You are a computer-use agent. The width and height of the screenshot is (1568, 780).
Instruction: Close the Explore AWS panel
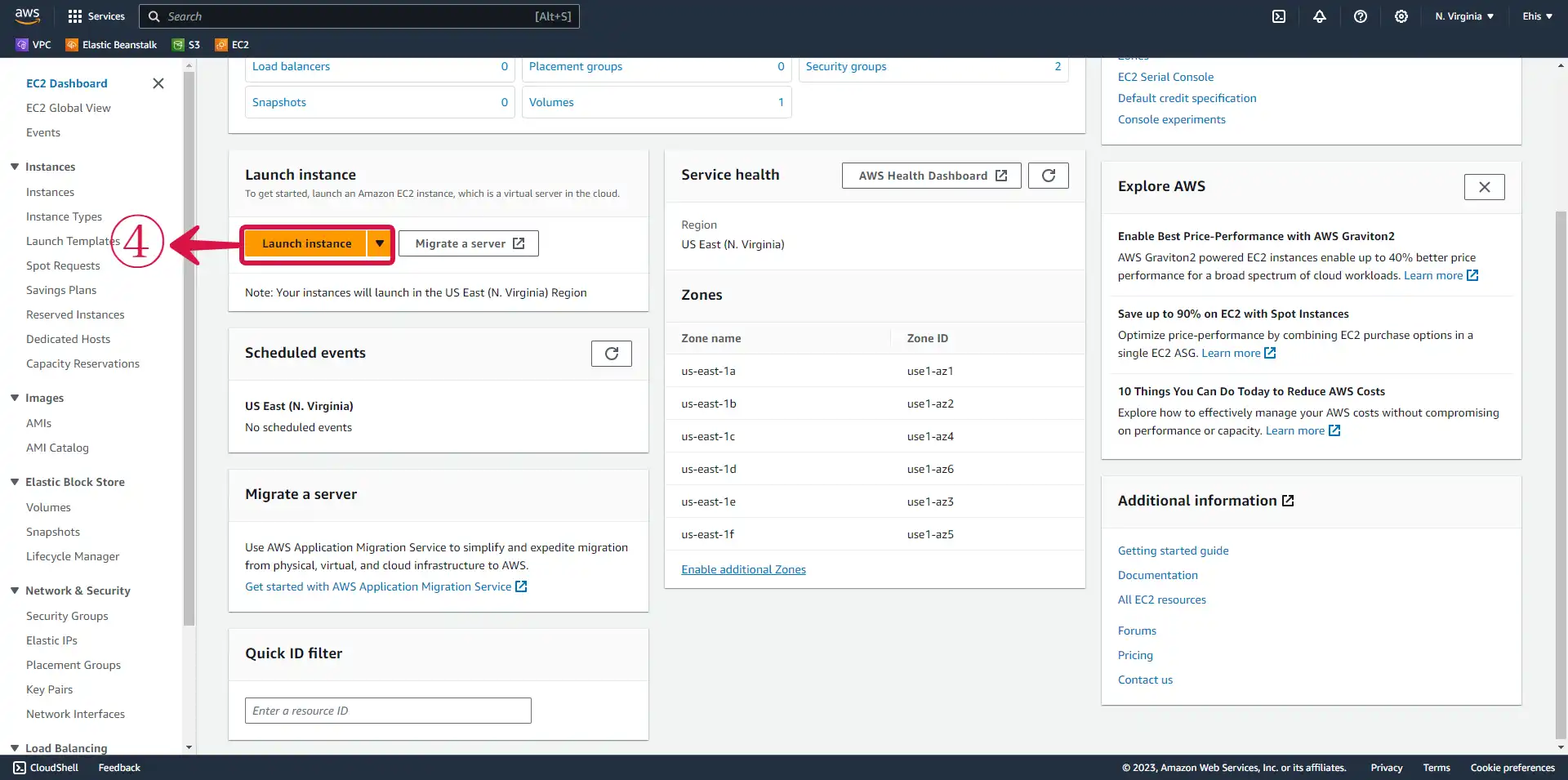tap(1485, 187)
